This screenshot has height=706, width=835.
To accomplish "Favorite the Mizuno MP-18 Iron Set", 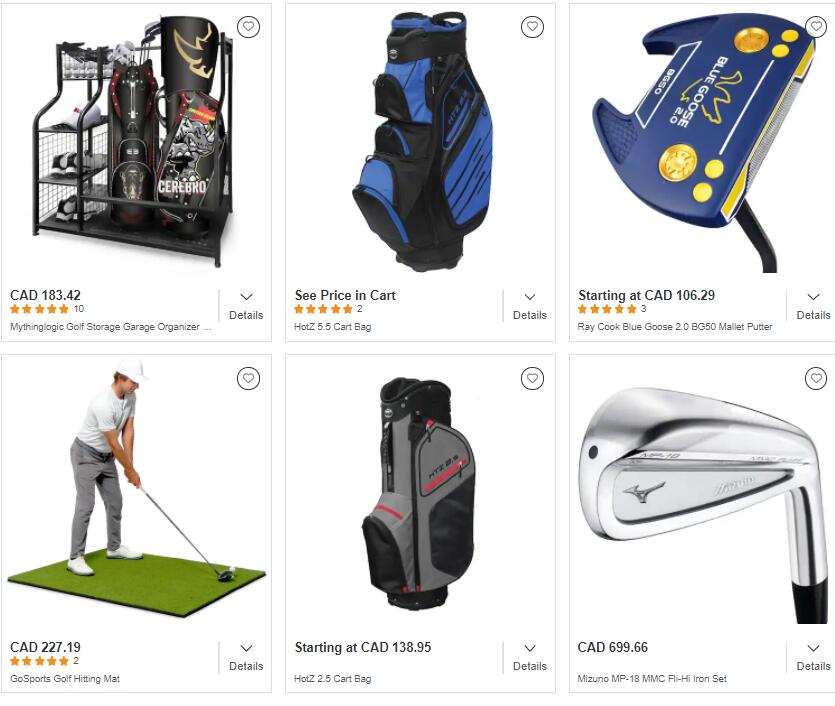I will (816, 379).
